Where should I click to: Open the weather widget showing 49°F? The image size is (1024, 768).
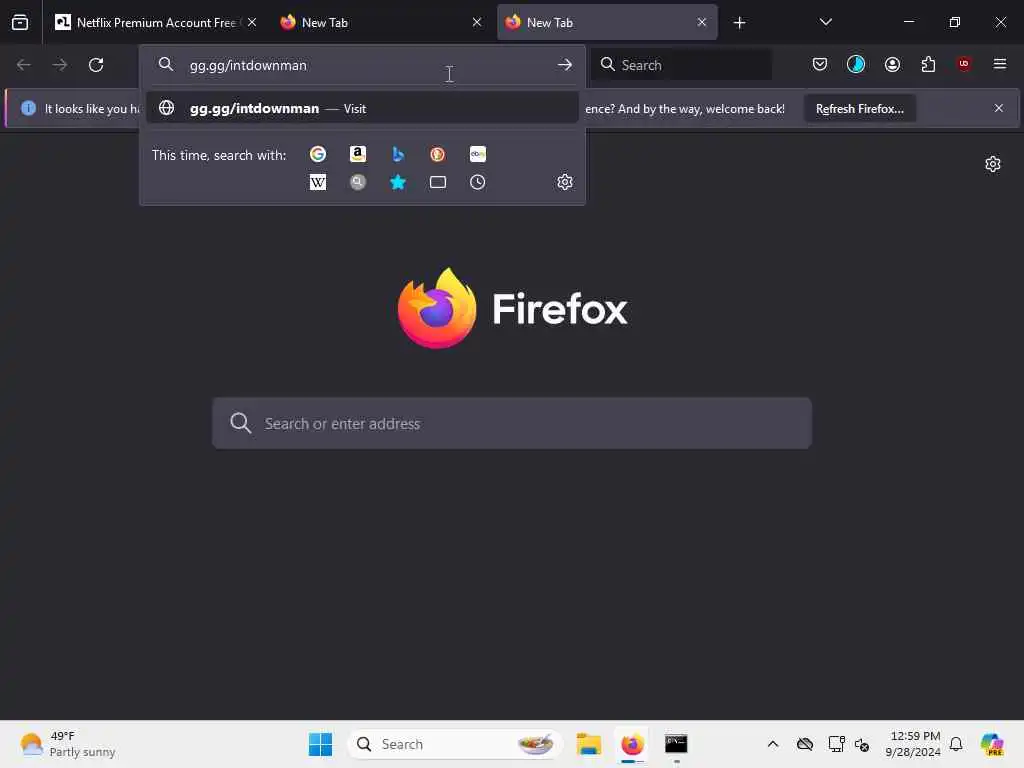[x=67, y=744]
